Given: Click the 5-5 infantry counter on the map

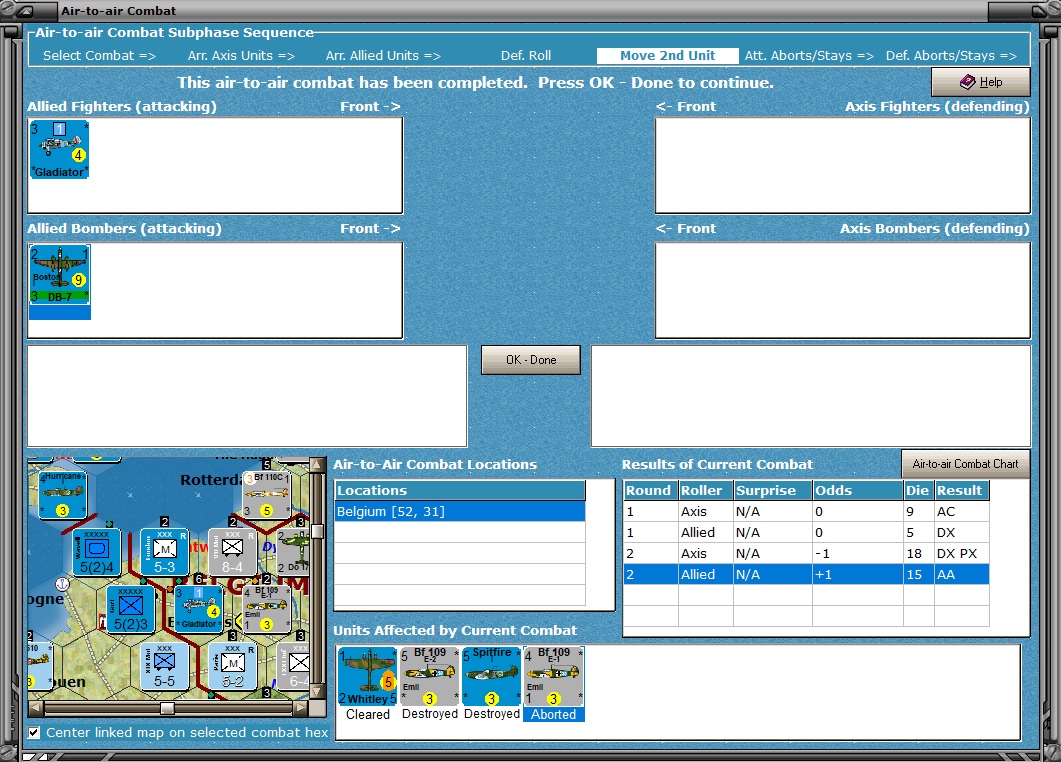Looking at the screenshot, I should 164,666.
